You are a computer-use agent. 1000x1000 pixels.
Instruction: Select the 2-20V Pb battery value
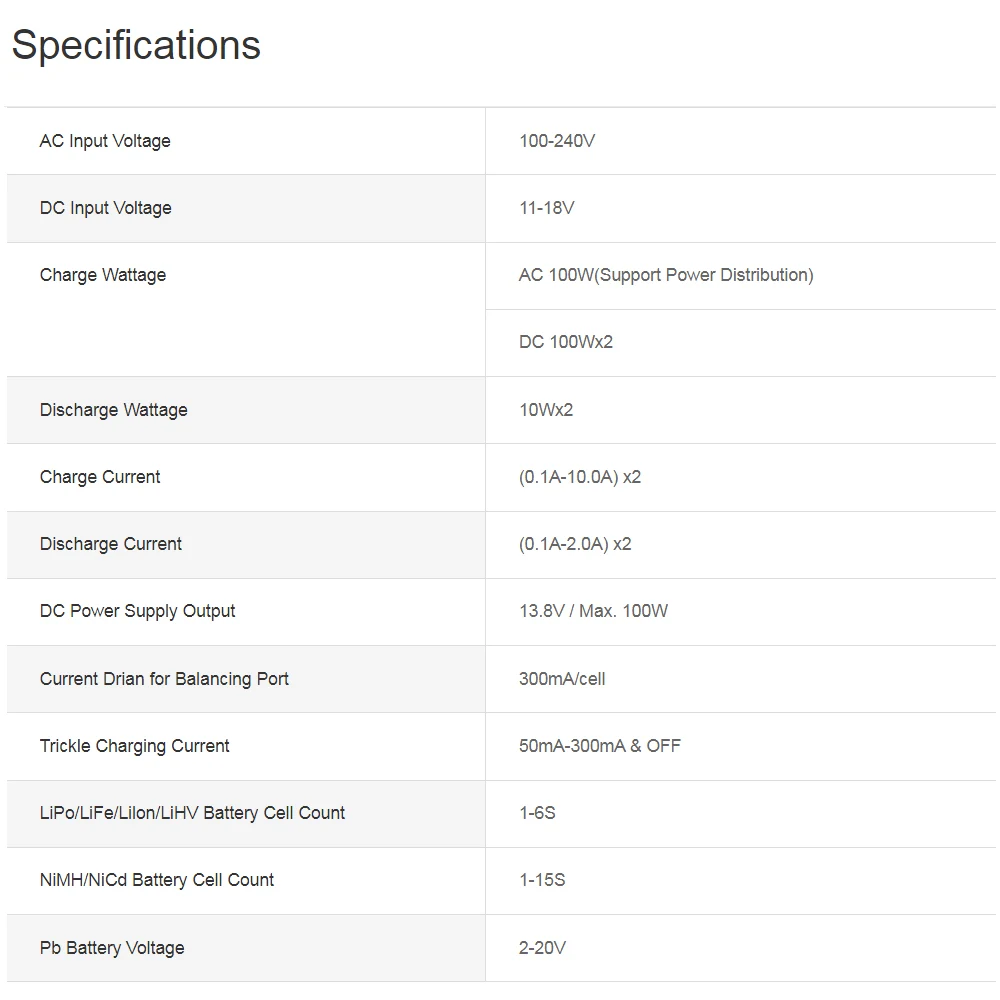tap(543, 948)
